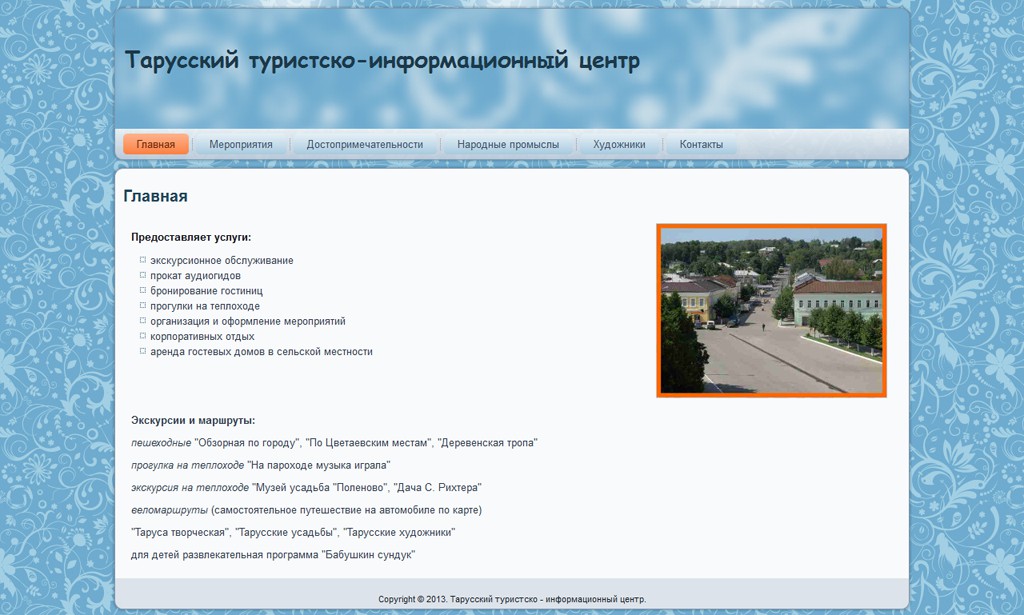Click the bullet before бронирование гостиниц
This screenshot has width=1024, height=615.
coord(142,291)
